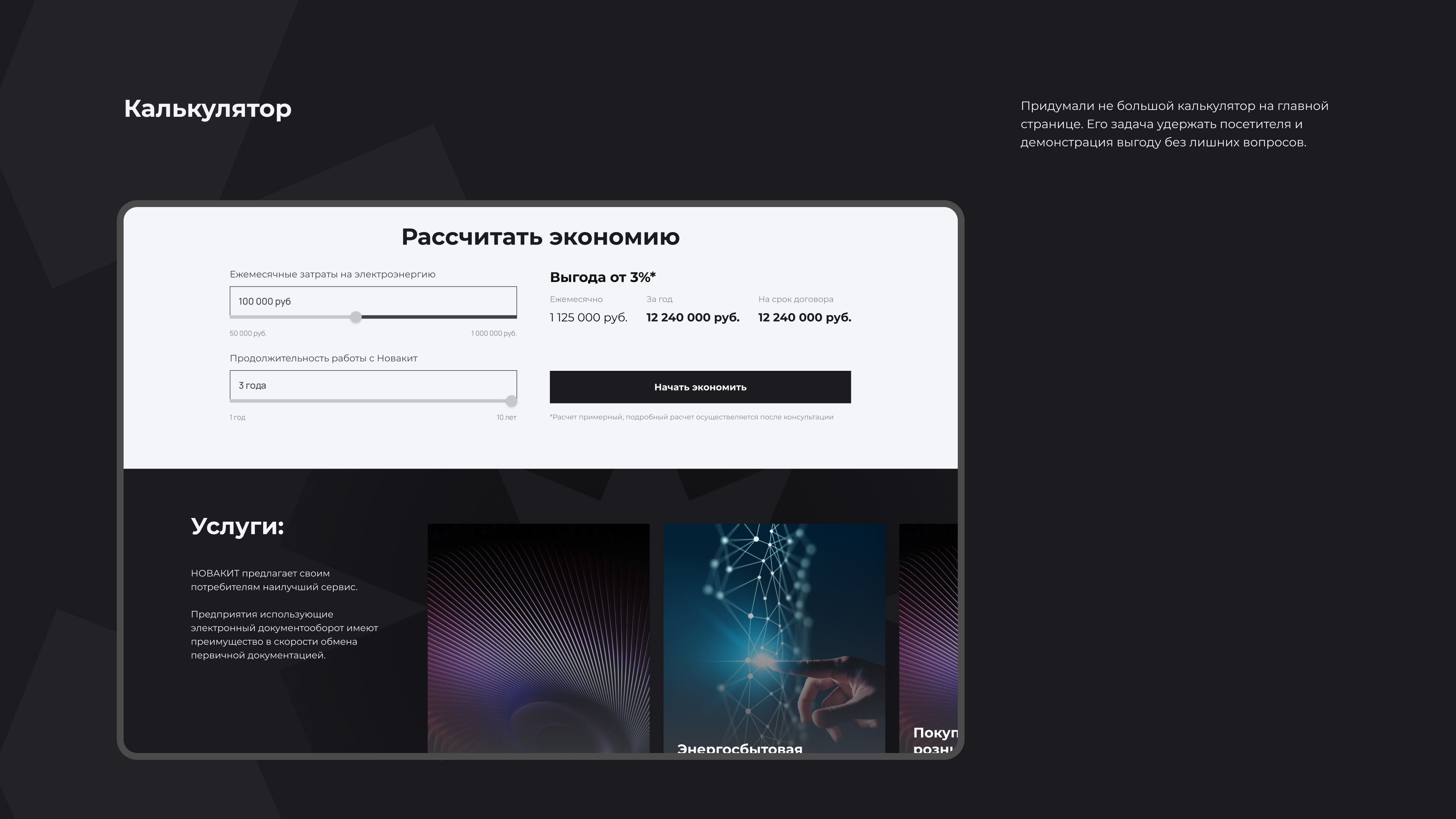Screen dimensions: 1456x819
Task: Click the 'НОВАКИТ предлагает своим' paragraph
Action: click(274, 580)
